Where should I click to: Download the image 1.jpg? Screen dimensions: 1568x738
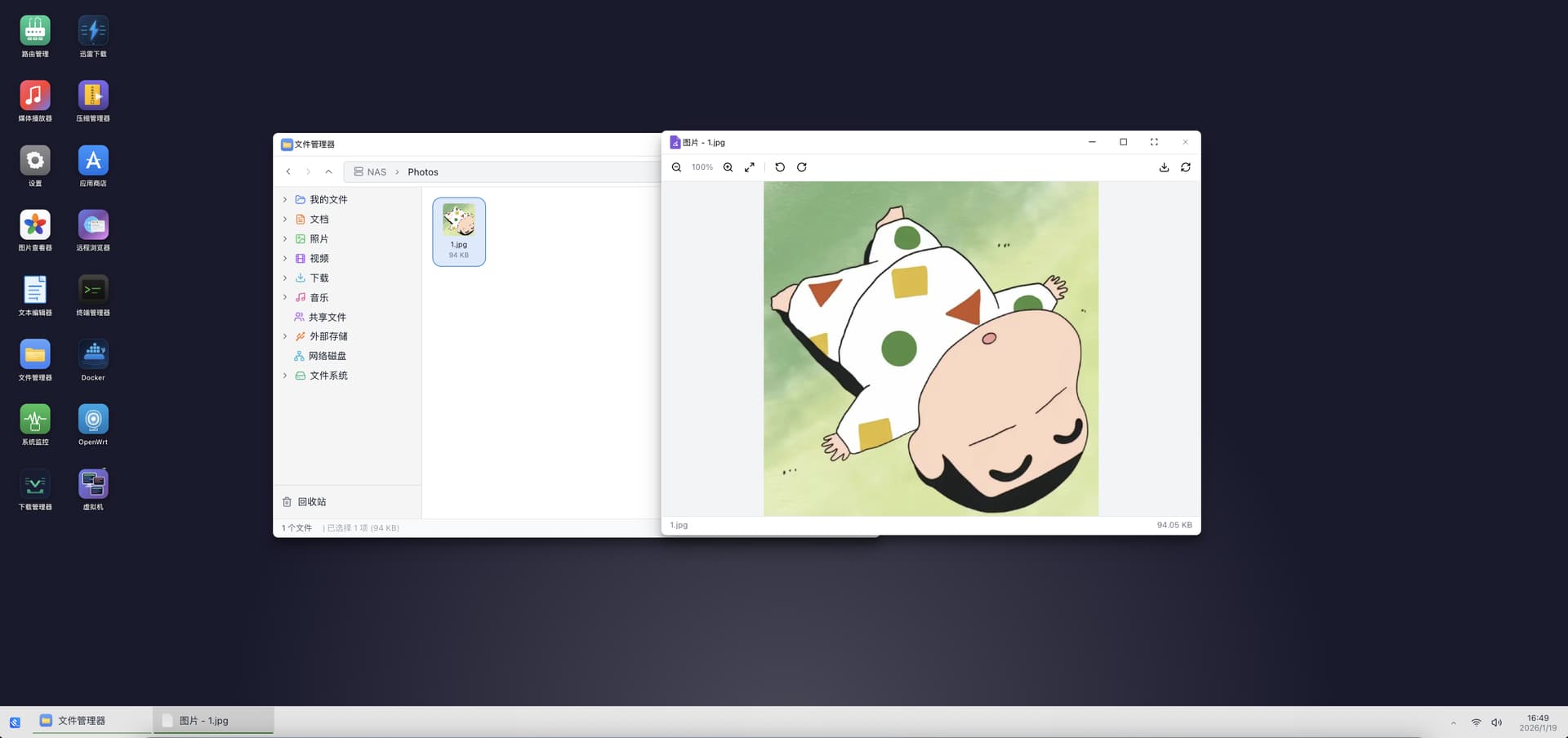click(1164, 167)
